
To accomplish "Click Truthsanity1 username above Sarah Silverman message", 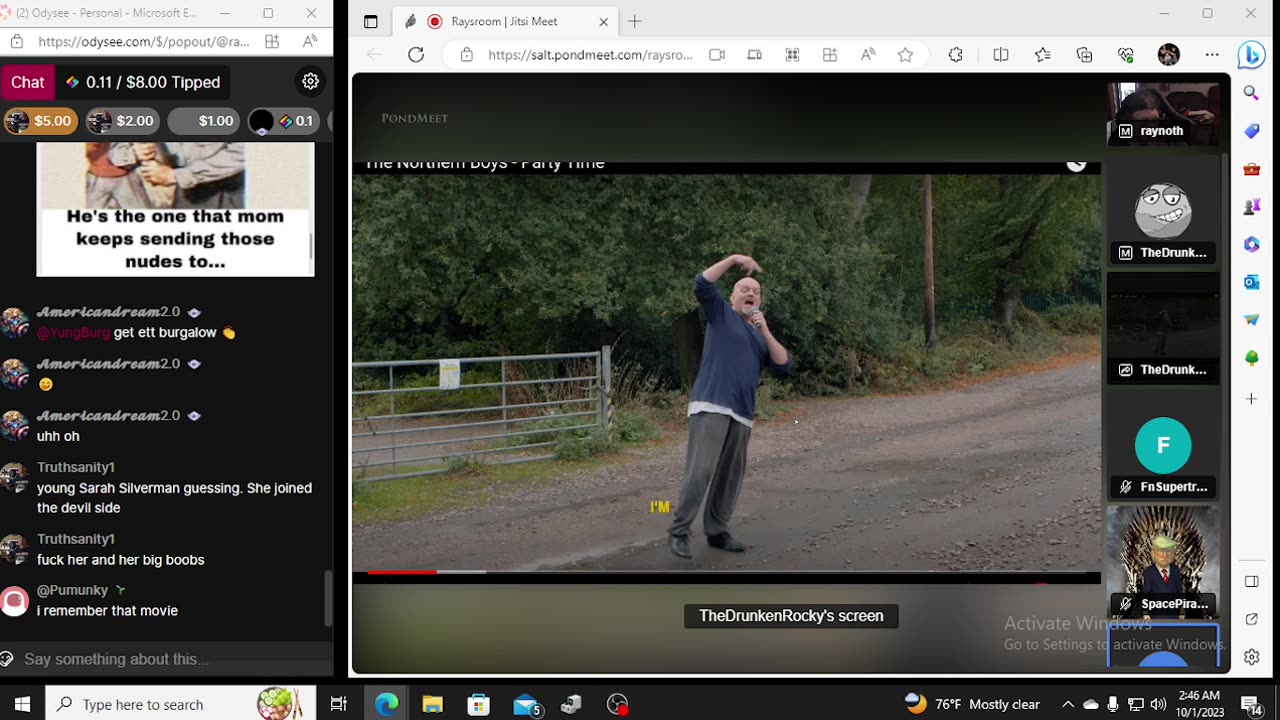I will pos(76,467).
